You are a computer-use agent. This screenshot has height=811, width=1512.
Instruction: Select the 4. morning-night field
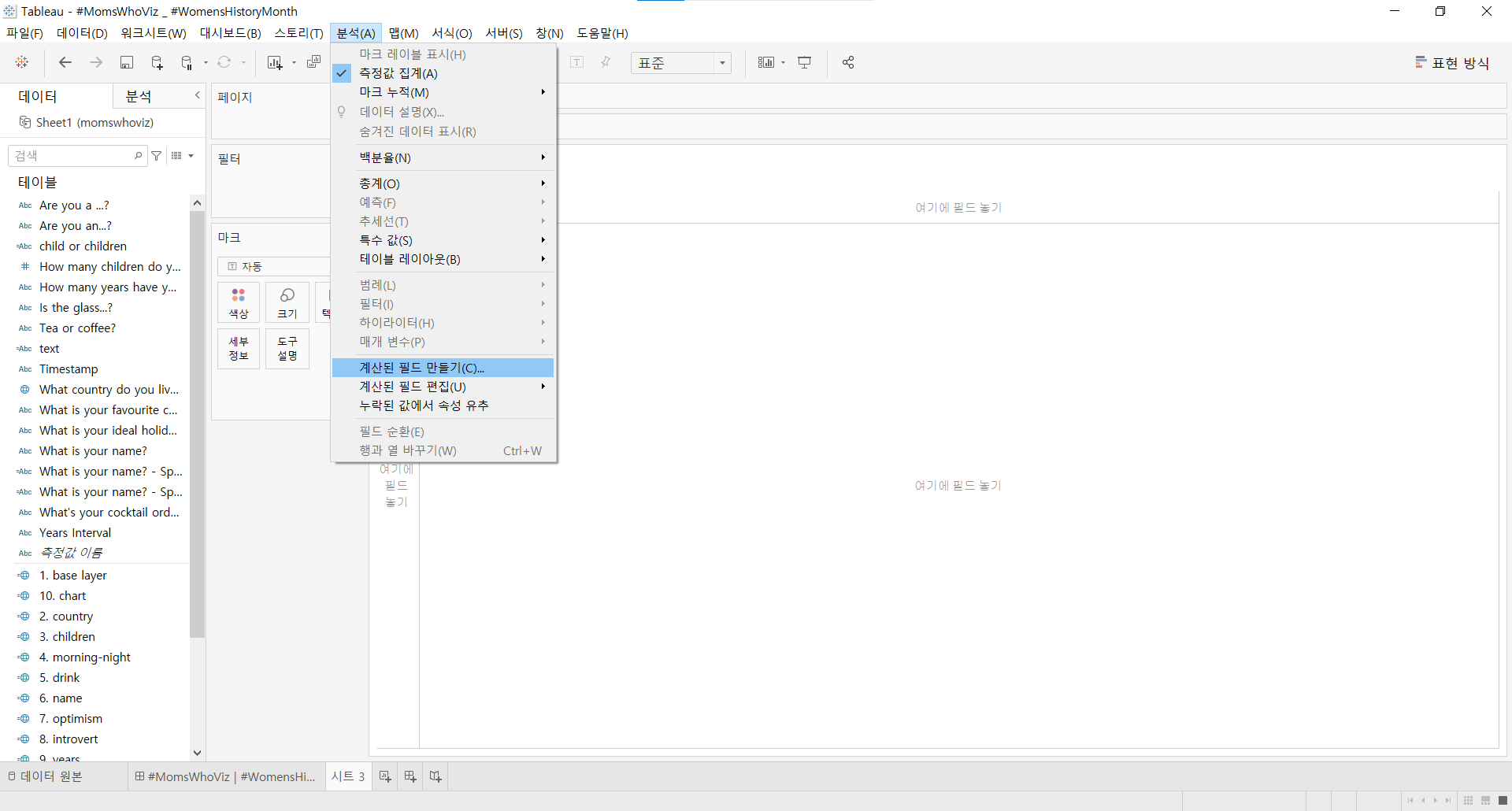click(85, 657)
